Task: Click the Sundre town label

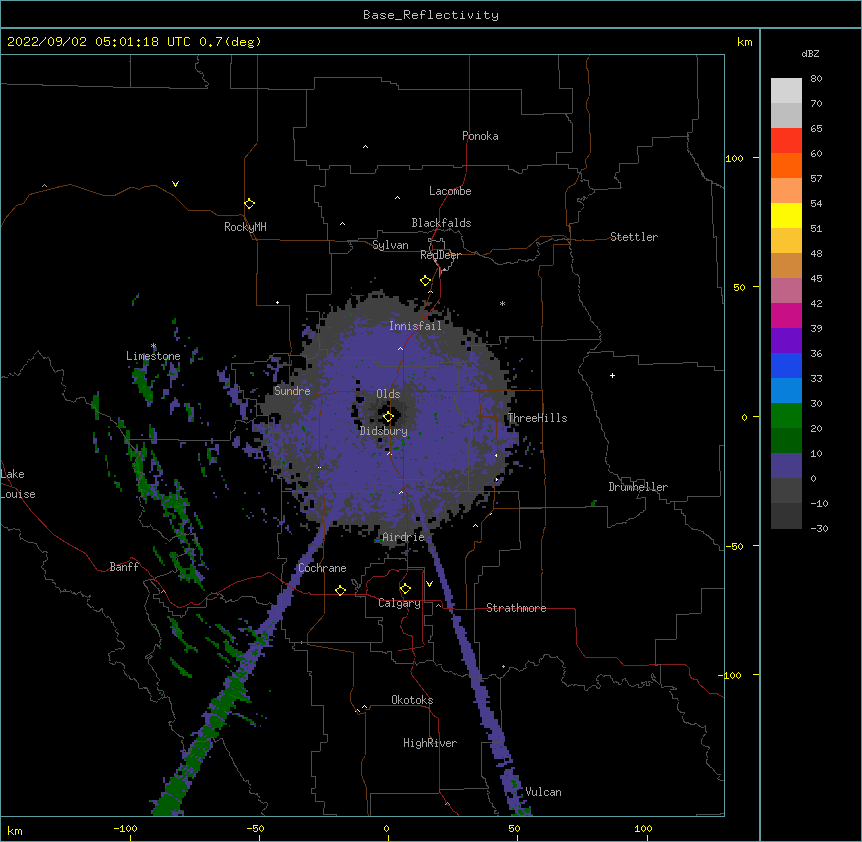Action: (x=292, y=391)
